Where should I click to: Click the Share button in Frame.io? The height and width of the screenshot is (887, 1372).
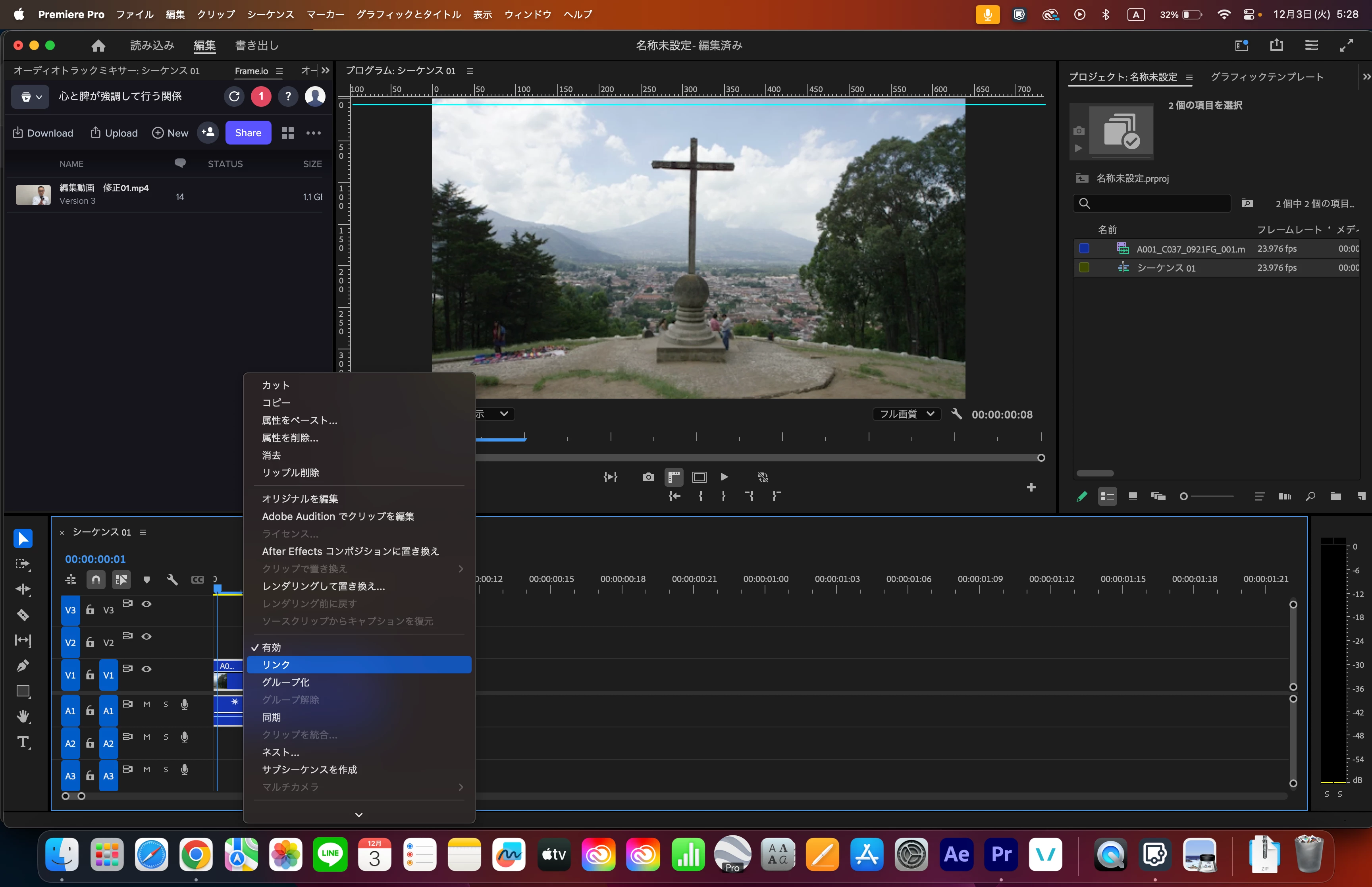tap(248, 133)
